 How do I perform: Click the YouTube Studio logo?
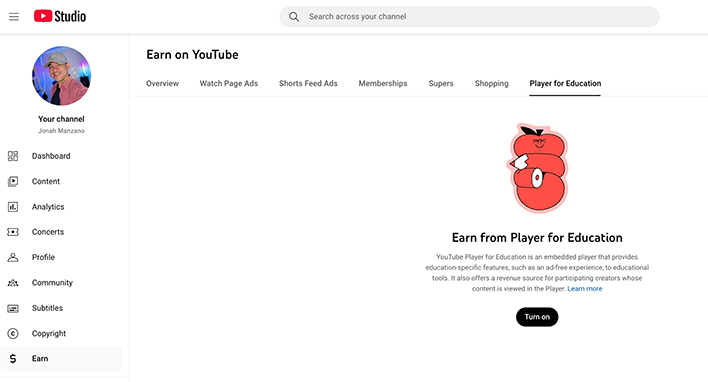pos(60,16)
